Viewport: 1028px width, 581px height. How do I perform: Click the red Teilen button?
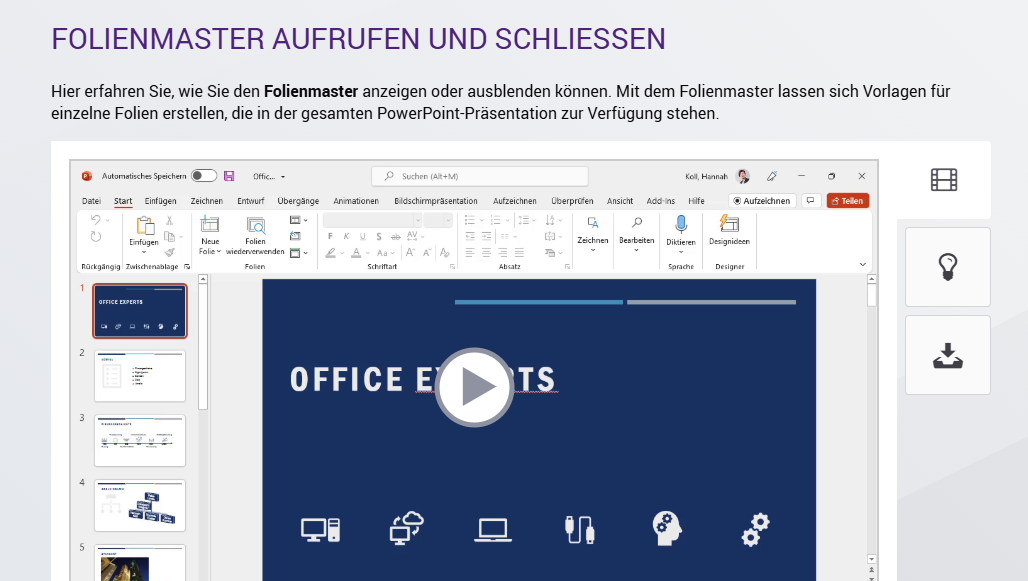848,201
